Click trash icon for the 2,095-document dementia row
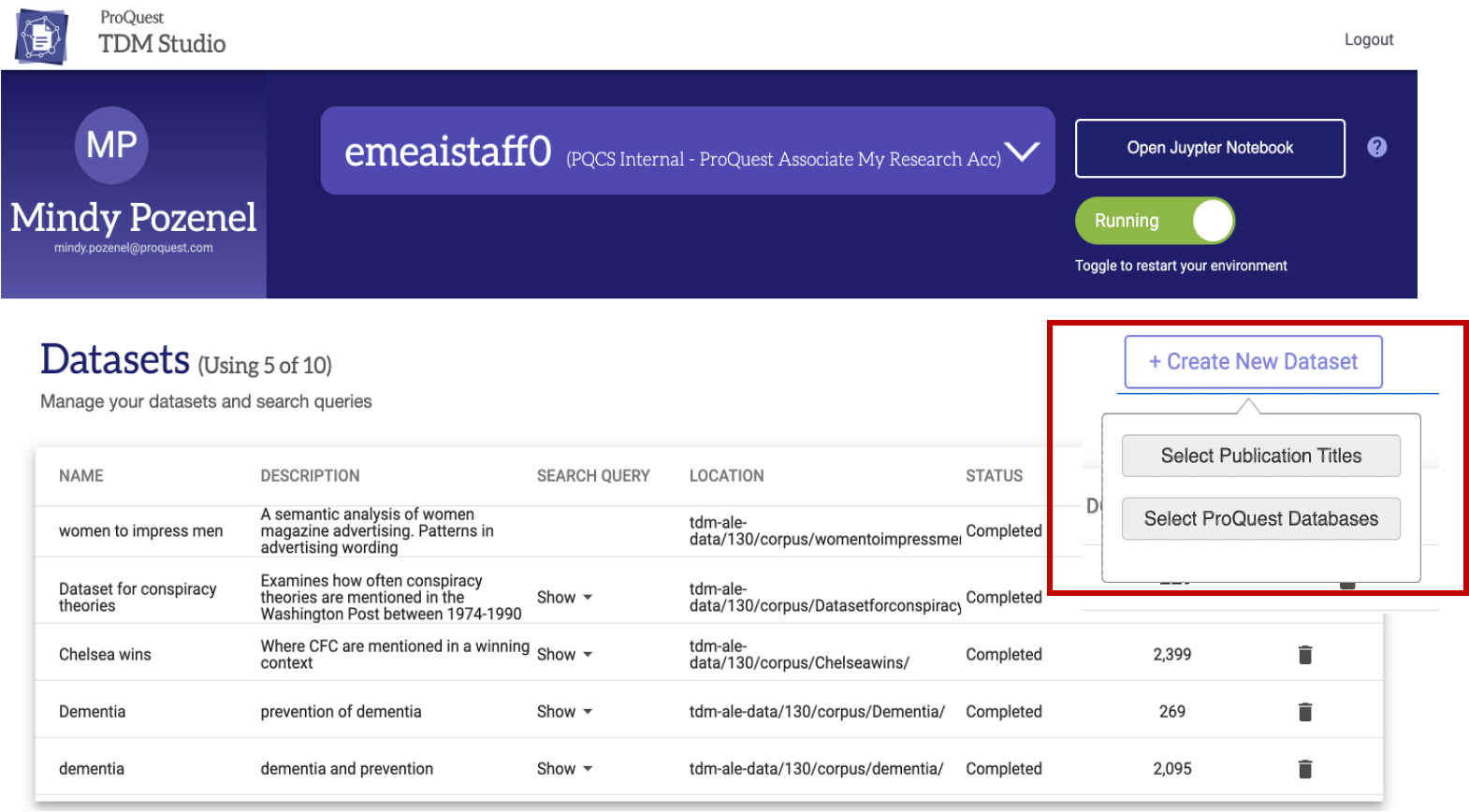 1305,769
